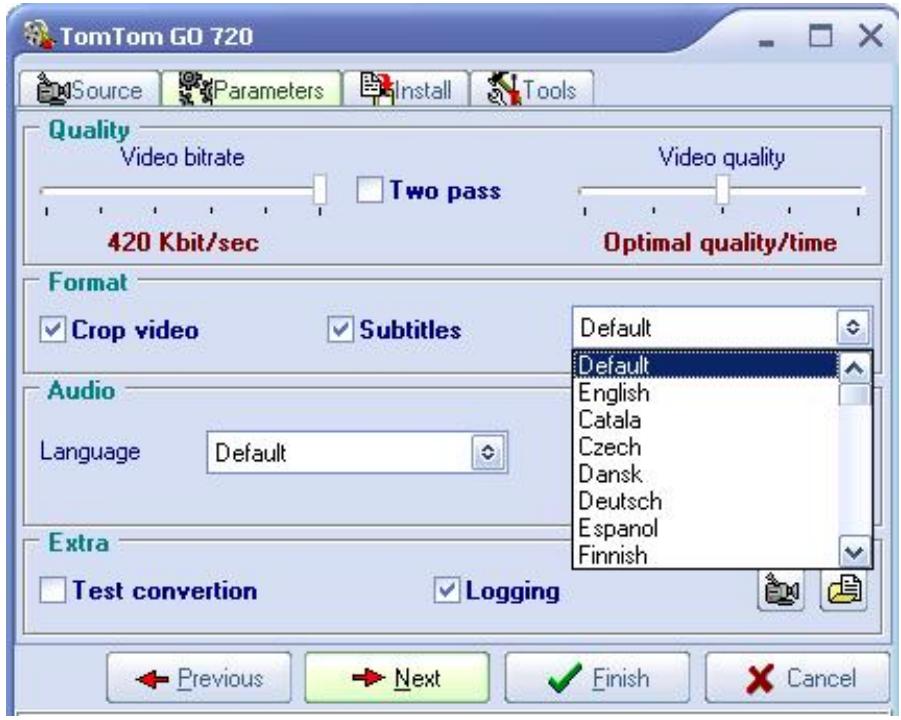The height and width of the screenshot is (720, 901).
Task: Pick Espanol from the list
Action: pyautogui.click(x=706, y=528)
